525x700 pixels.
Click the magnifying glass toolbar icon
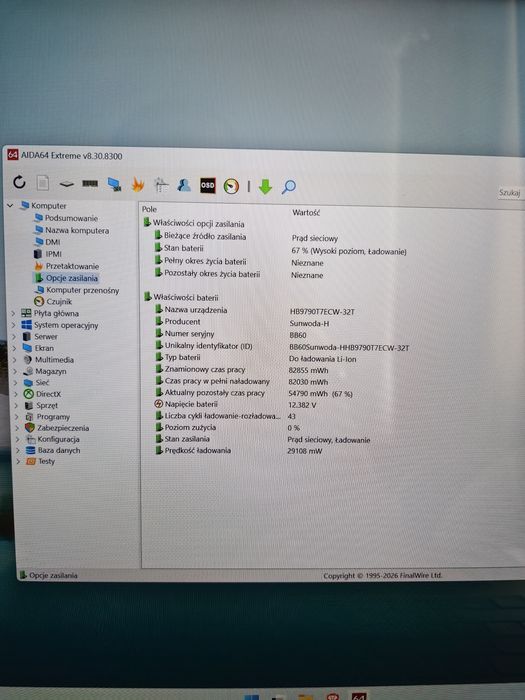(x=289, y=187)
